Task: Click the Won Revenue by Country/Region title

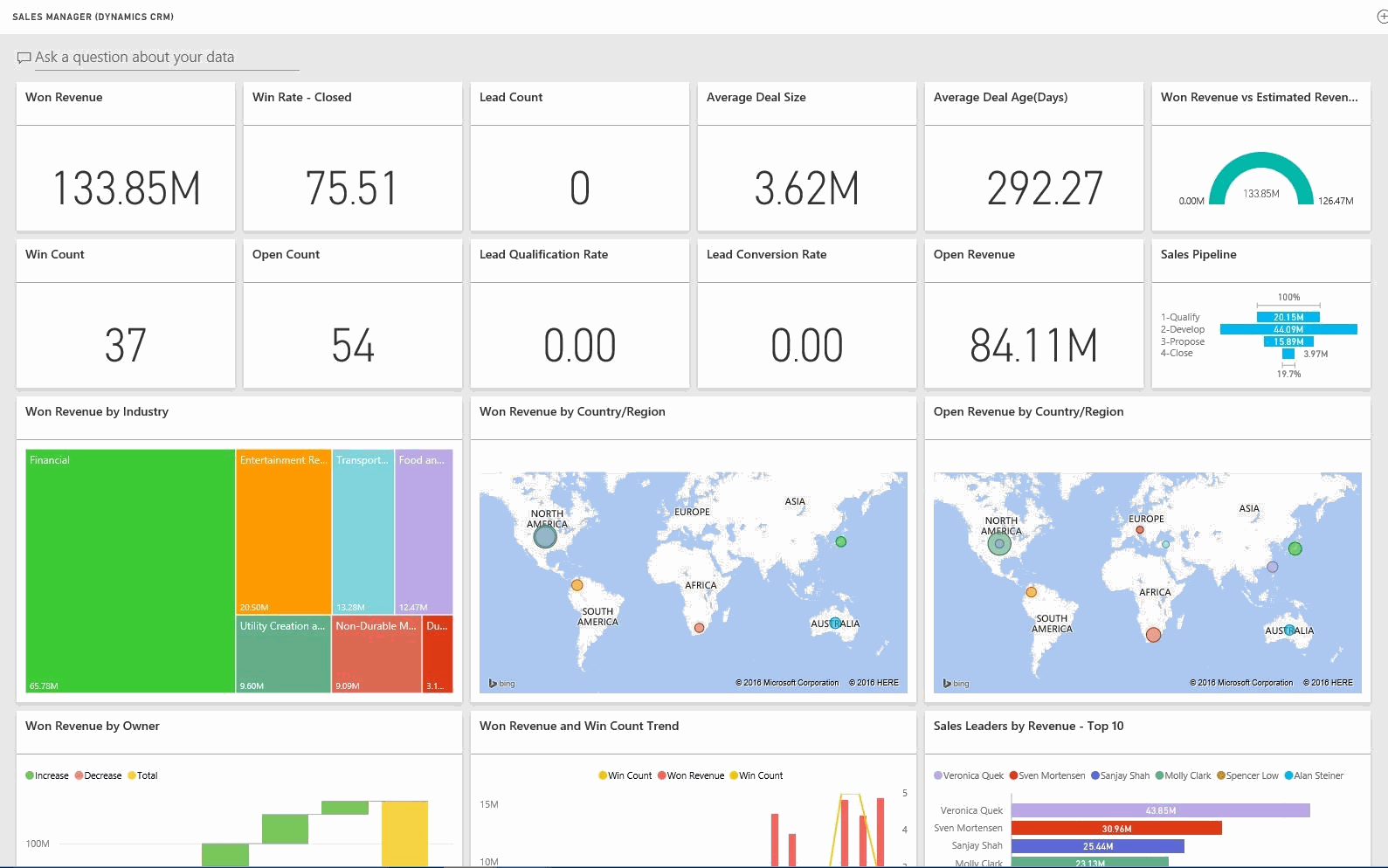Action: point(572,412)
